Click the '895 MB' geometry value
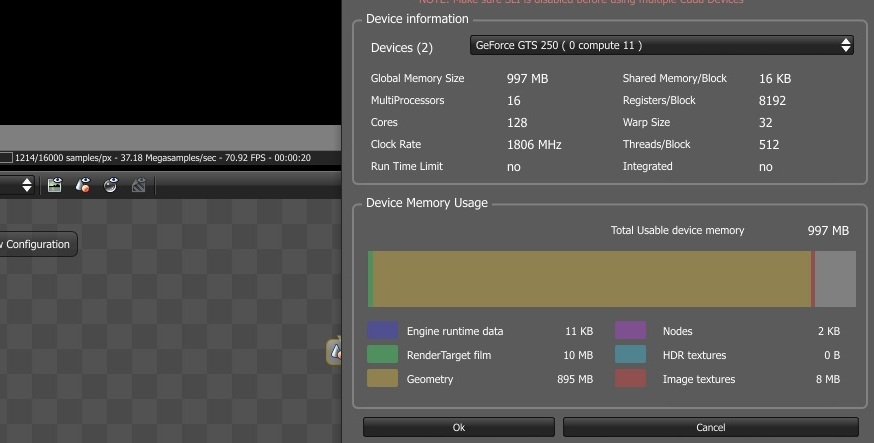Viewport: 874px width, 443px height. pos(575,379)
